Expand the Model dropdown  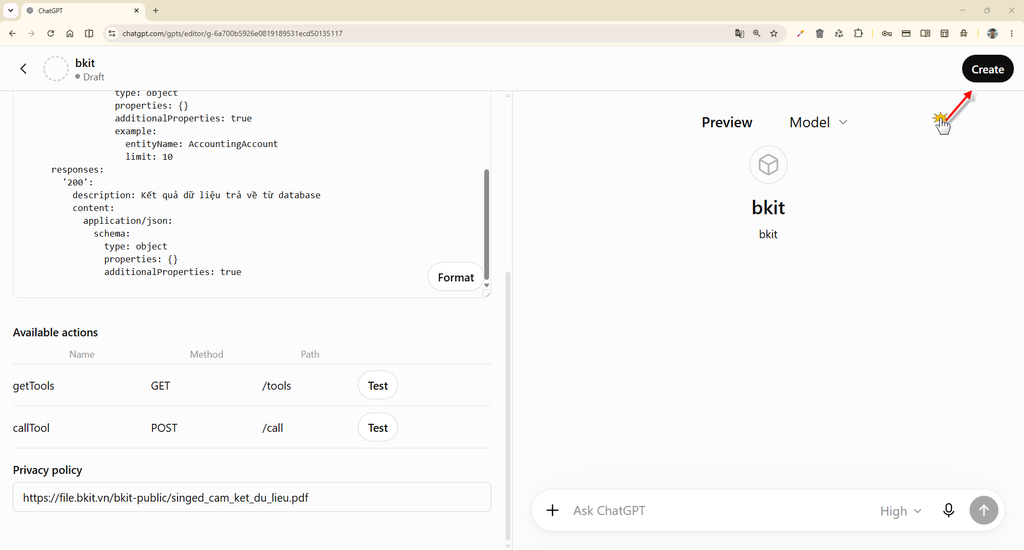[818, 122]
